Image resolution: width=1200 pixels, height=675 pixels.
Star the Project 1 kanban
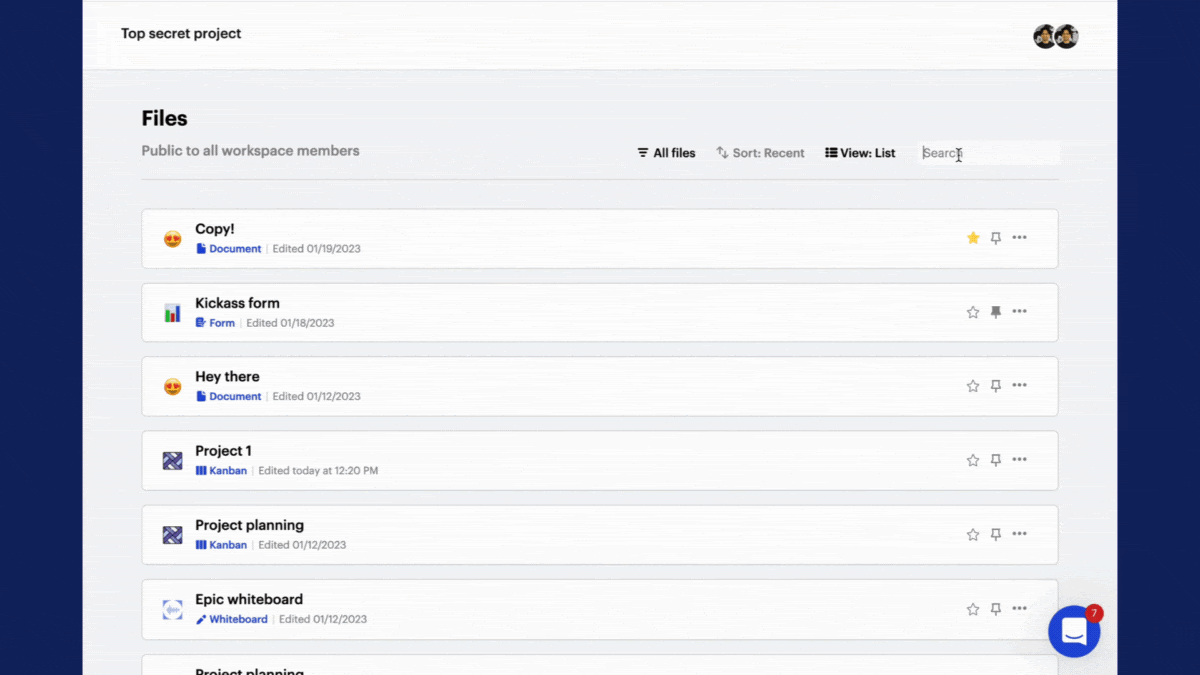pyautogui.click(x=973, y=460)
